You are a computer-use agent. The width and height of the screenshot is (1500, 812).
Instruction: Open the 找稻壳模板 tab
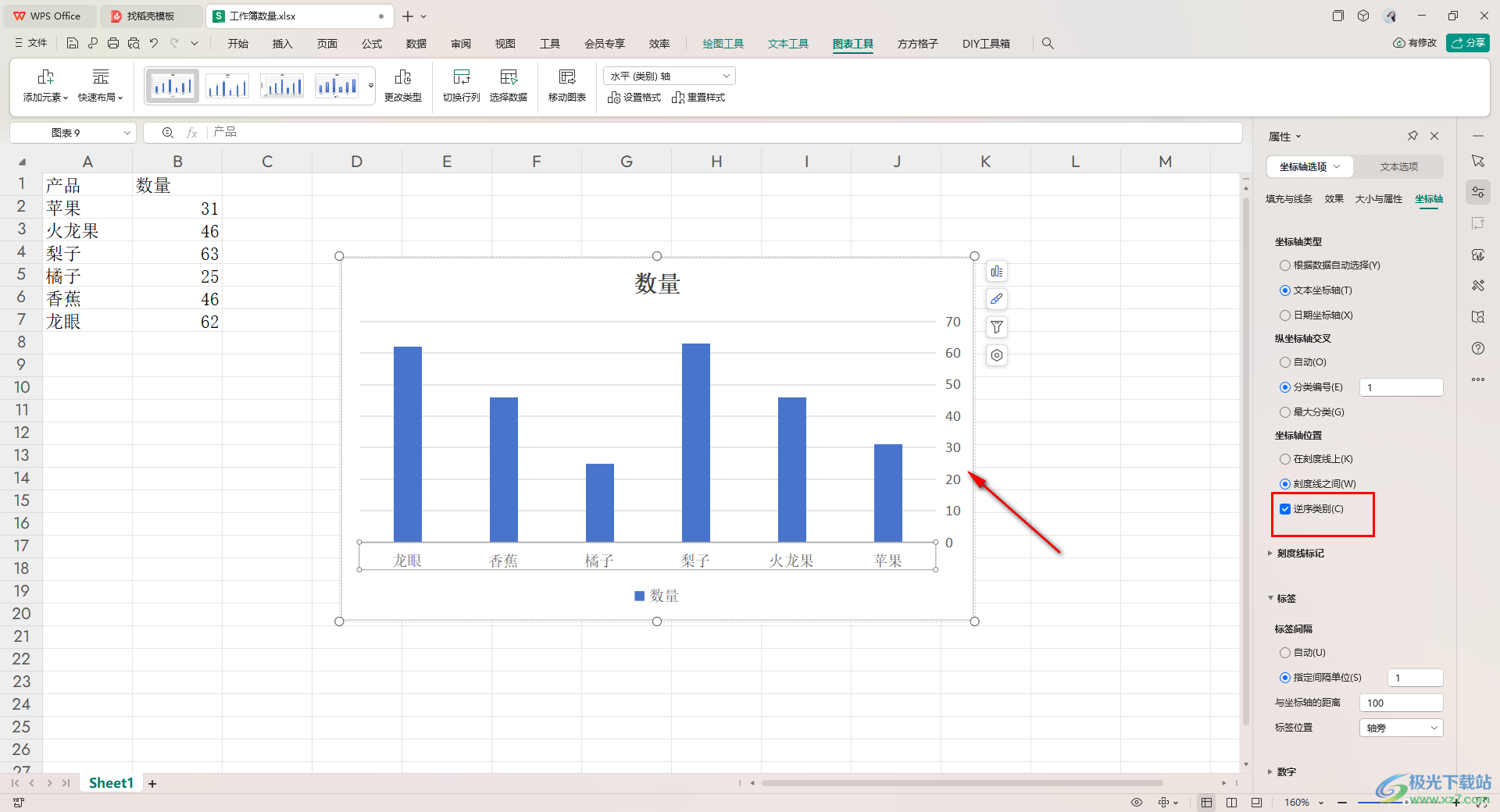[151, 16]
